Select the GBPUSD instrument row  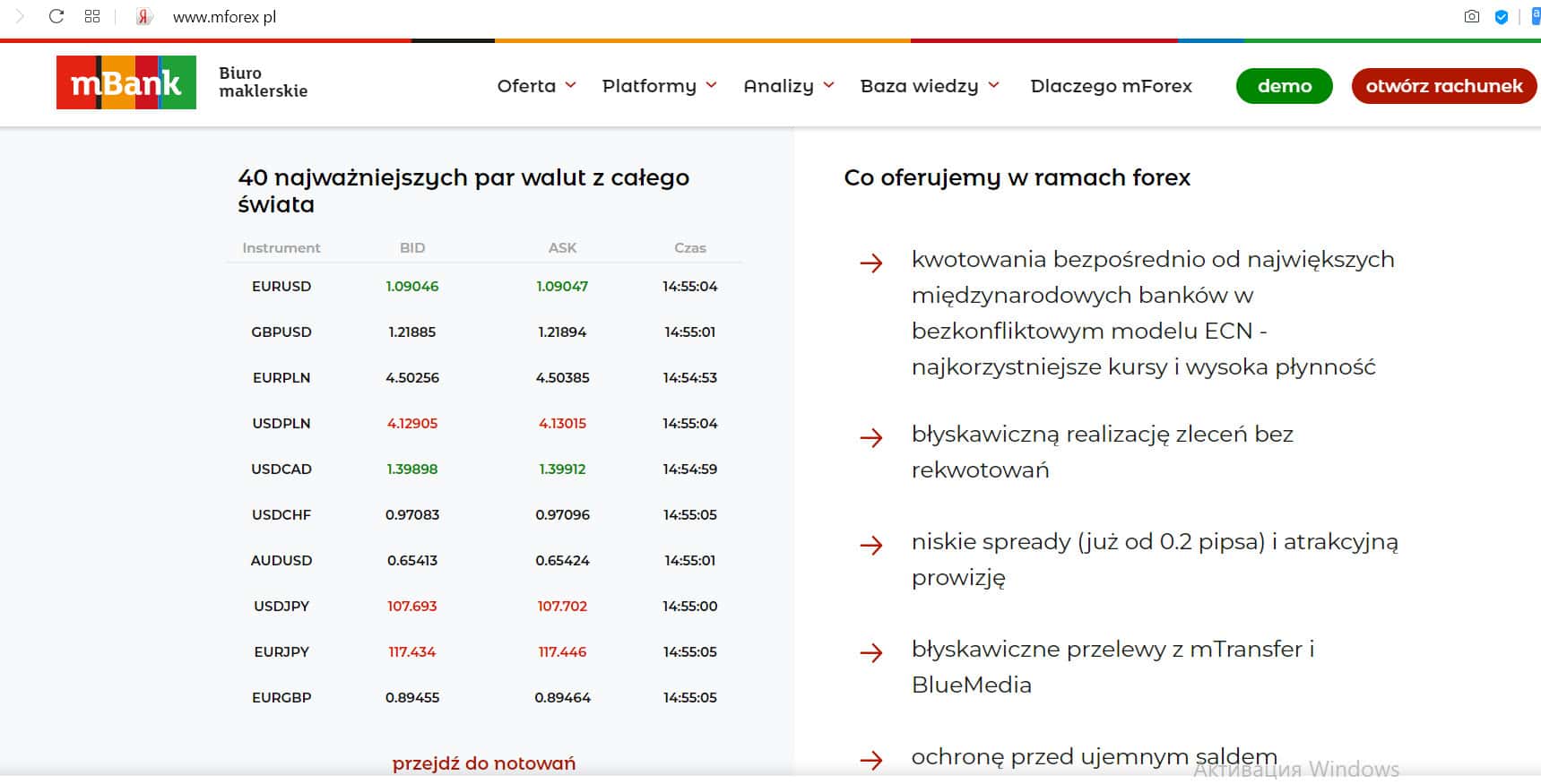tap(484, 332)
